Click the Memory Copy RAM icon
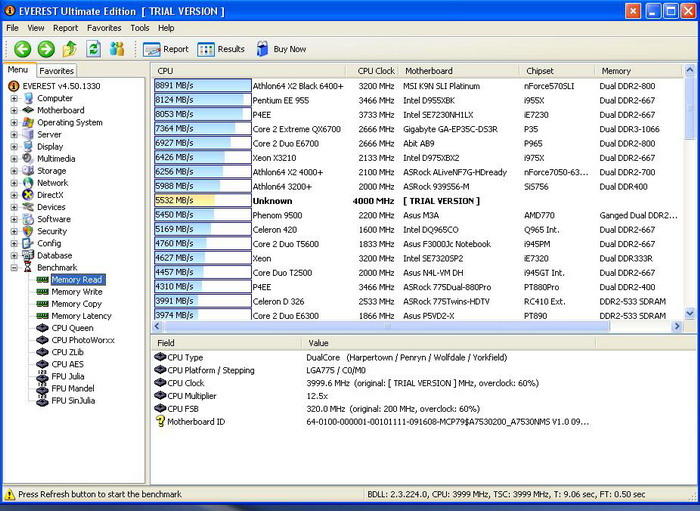 tap(42, 304)
